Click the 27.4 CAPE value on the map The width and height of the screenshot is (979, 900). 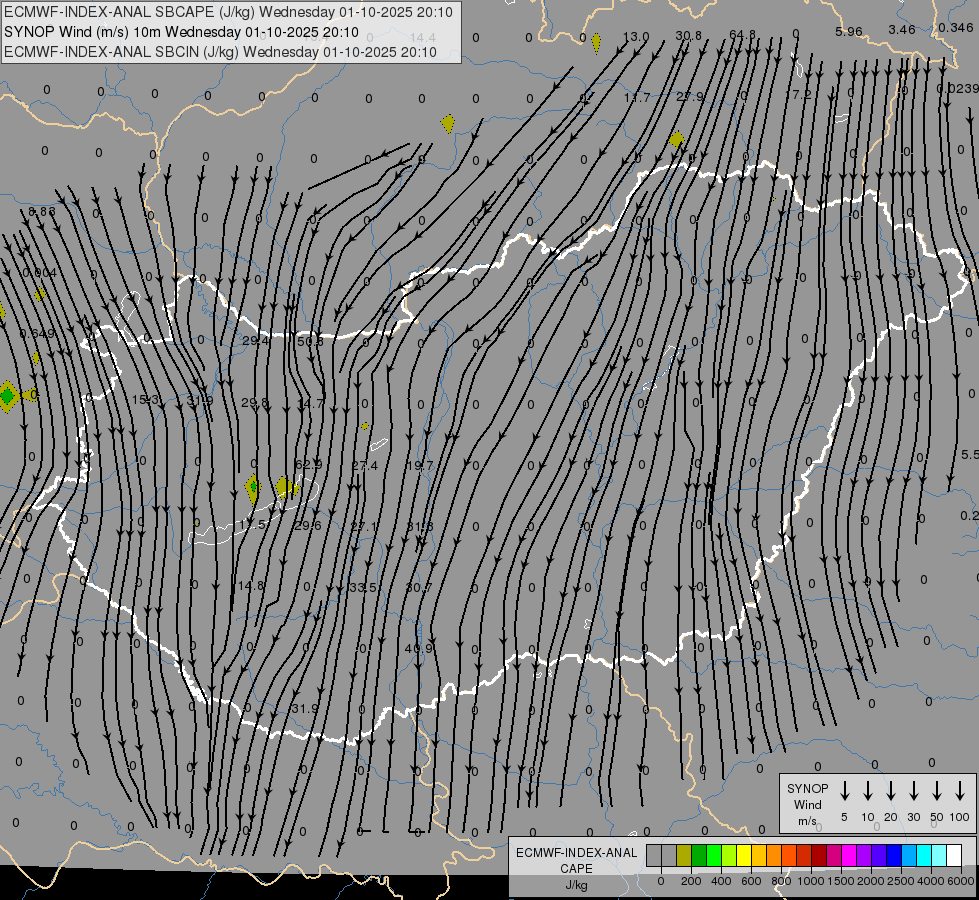point(365,466)
